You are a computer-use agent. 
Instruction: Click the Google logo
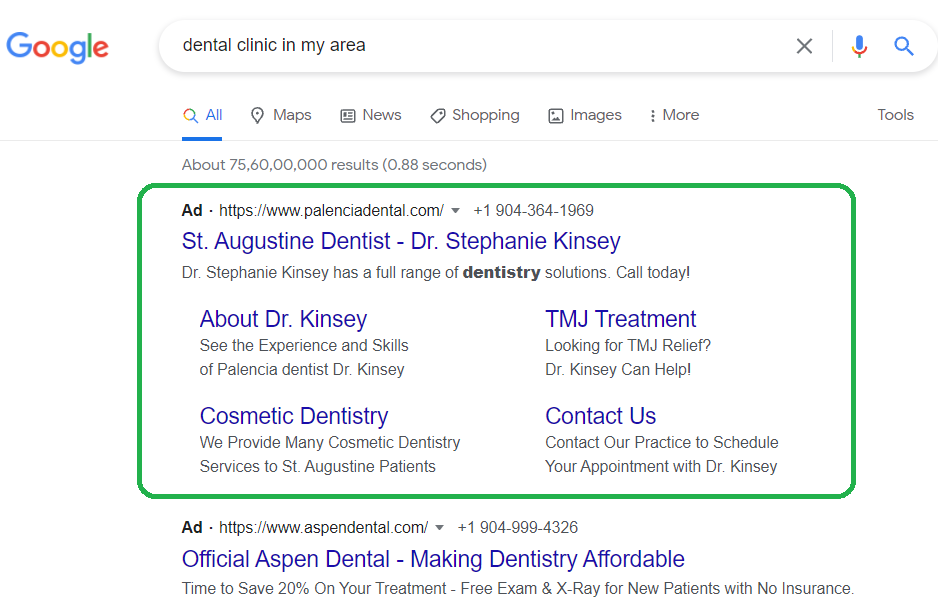pos(57,47)
